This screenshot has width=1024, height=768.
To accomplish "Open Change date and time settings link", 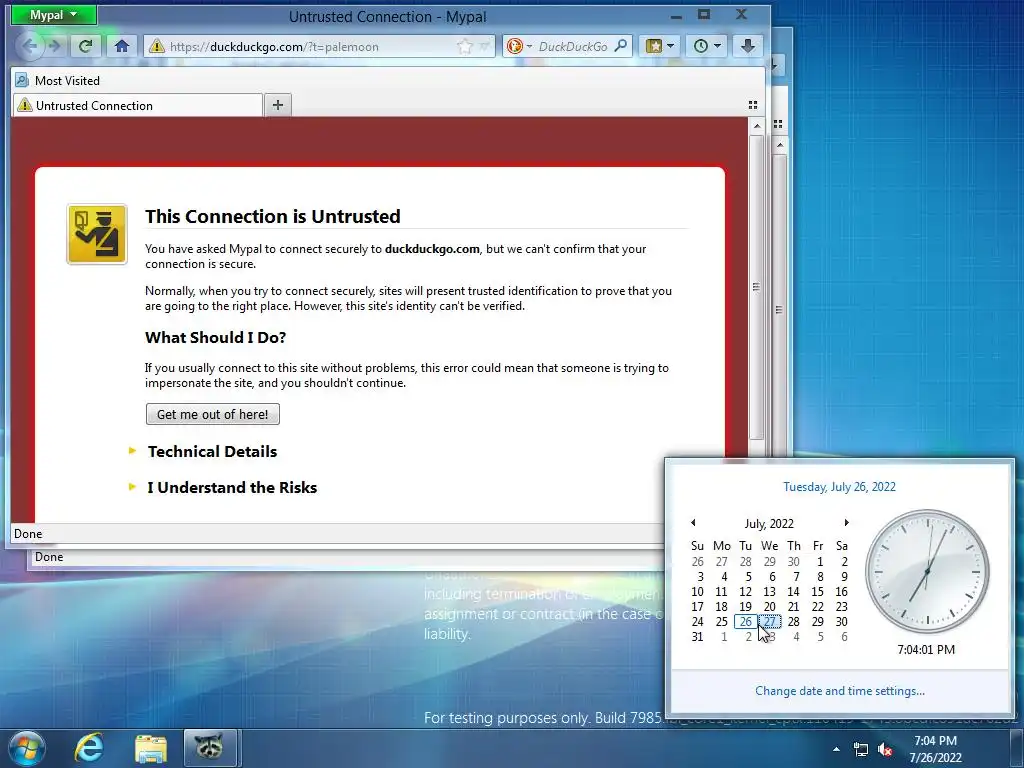I will [x=840, y=691].
